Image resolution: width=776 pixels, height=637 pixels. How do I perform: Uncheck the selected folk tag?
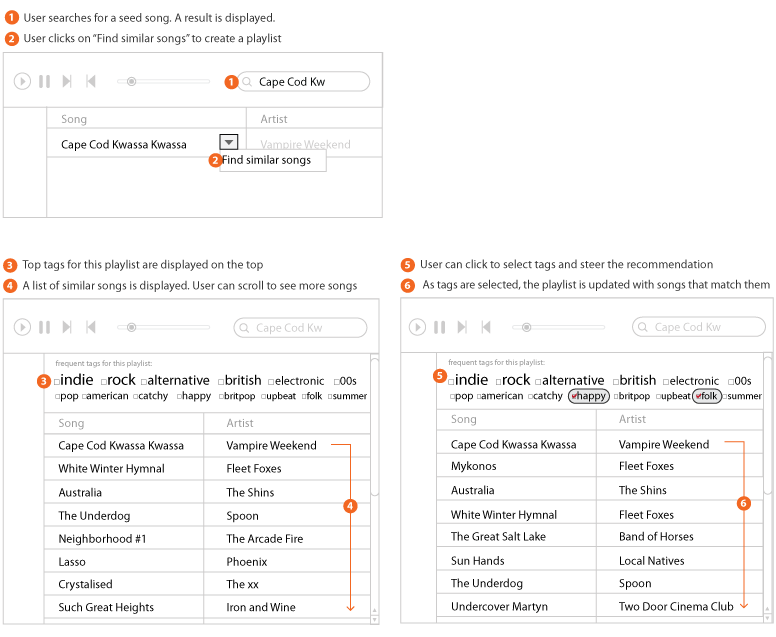pyautogui.click(x=707, y=396)
